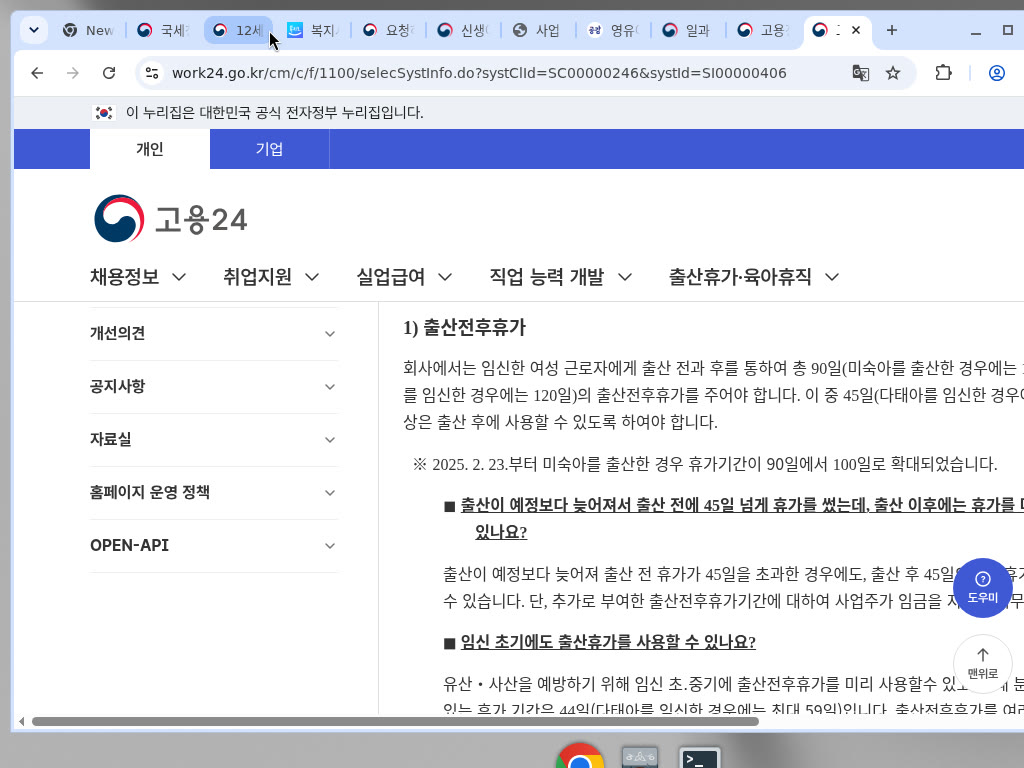Click the forward navigation arrow
1024x768 pixels.
click(72, 73)
